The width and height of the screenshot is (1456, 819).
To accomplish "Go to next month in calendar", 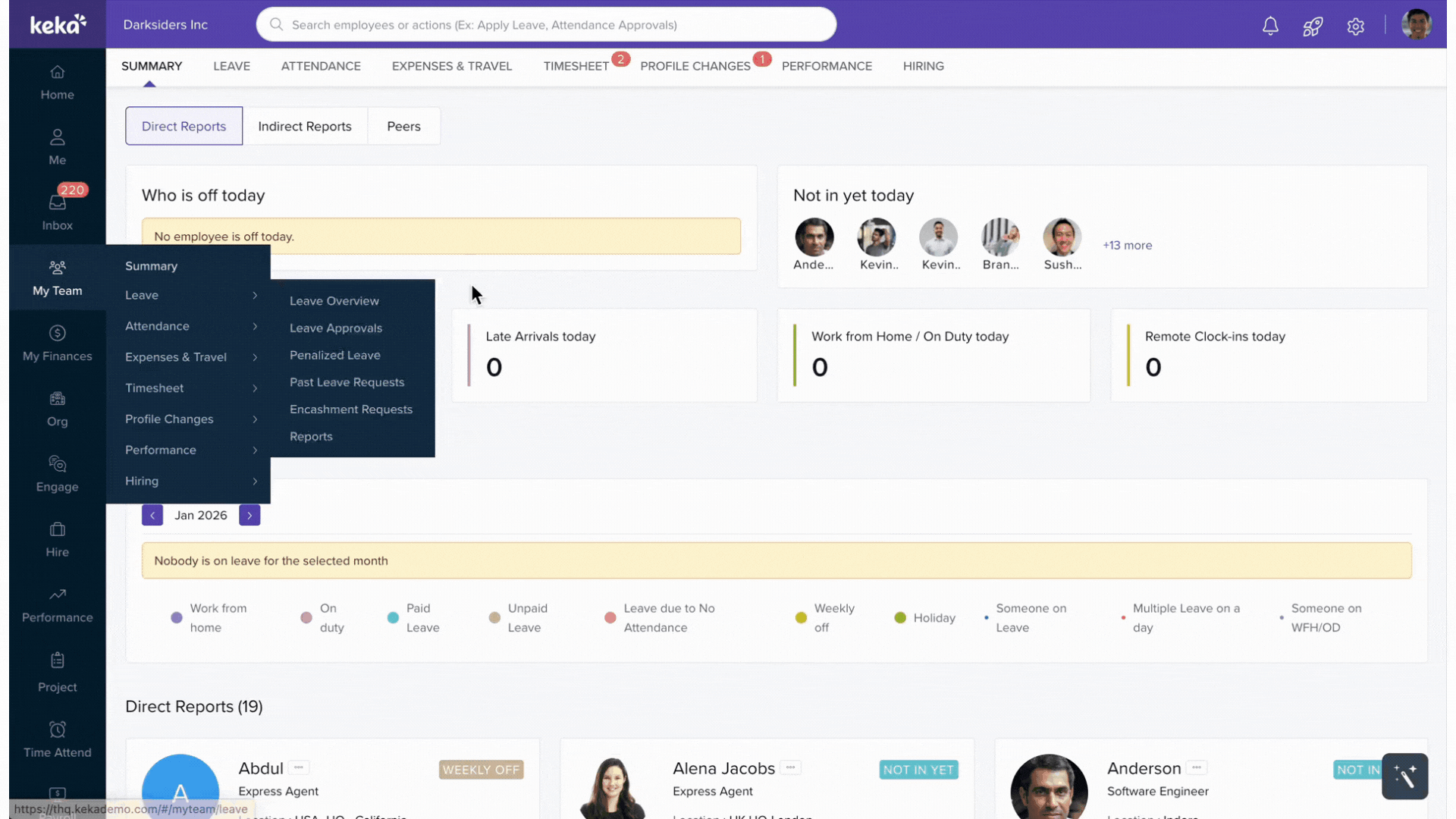I will 249,516.
